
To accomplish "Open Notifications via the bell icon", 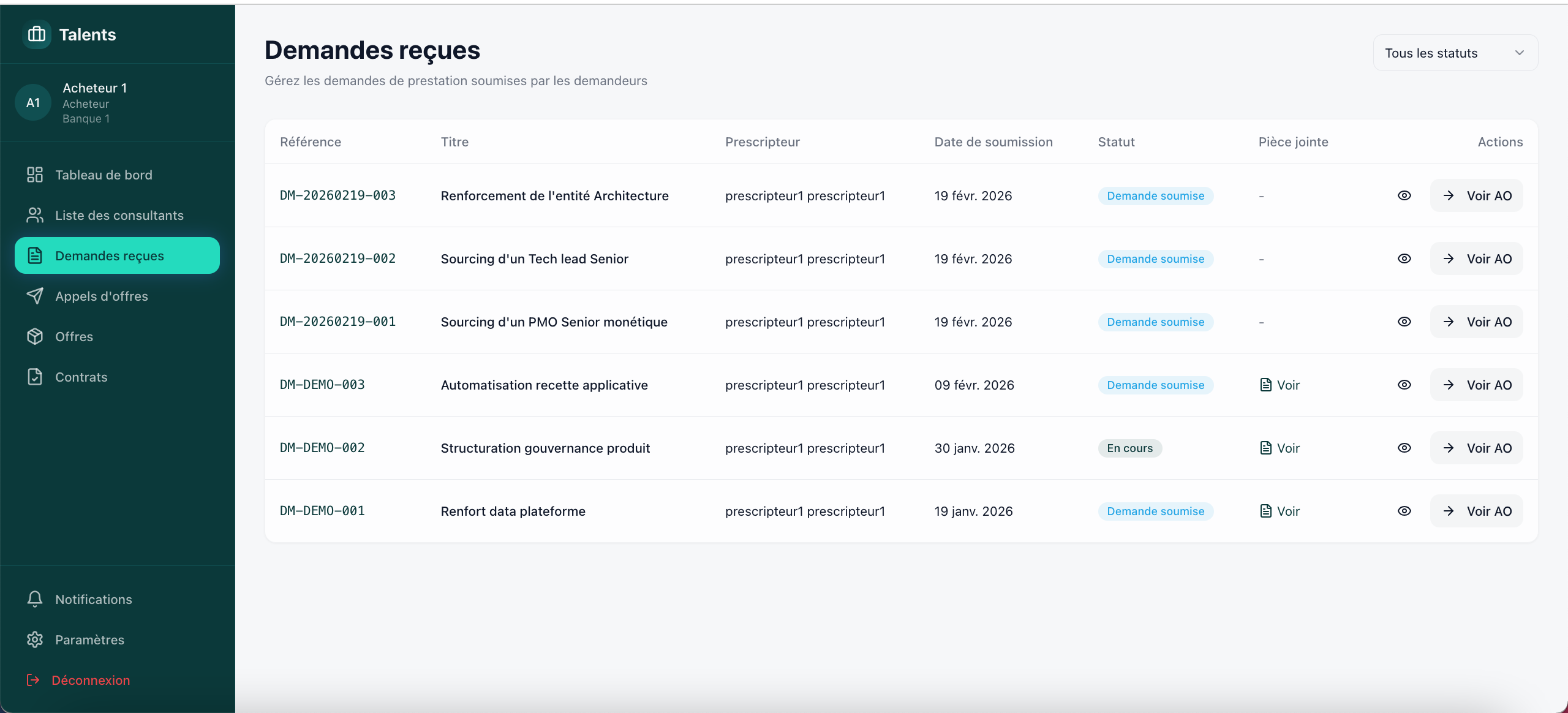I will tap(35, 599).
